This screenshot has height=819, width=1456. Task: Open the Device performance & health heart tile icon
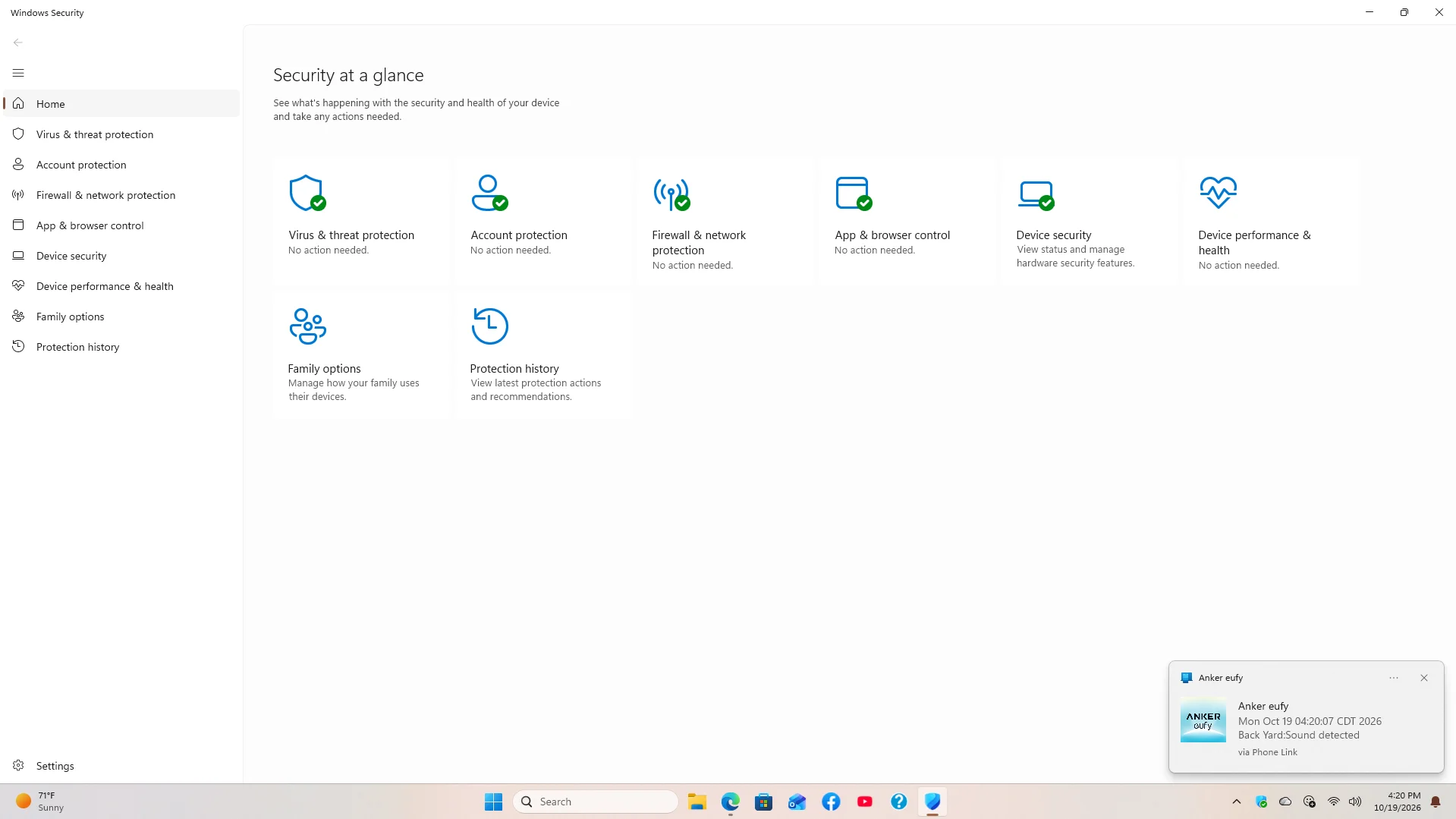[x=1218, y=193]
